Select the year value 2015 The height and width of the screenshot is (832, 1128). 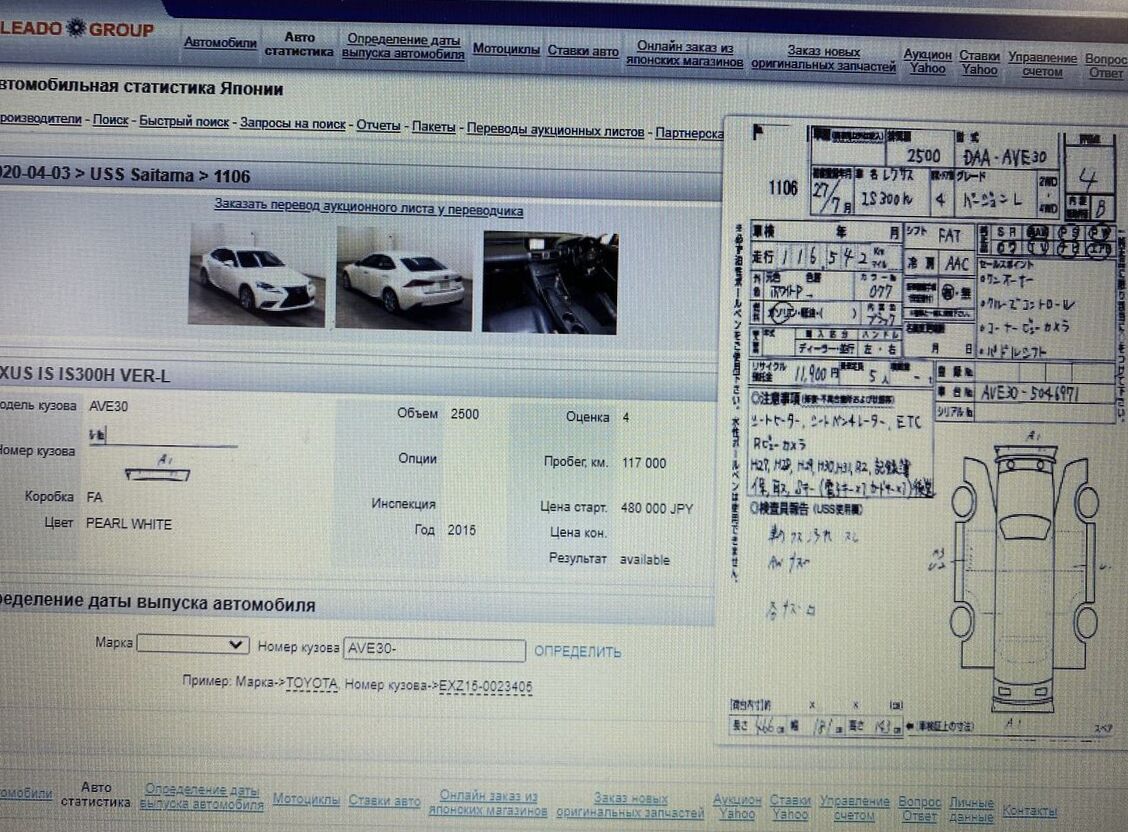[x=462, y=530]
